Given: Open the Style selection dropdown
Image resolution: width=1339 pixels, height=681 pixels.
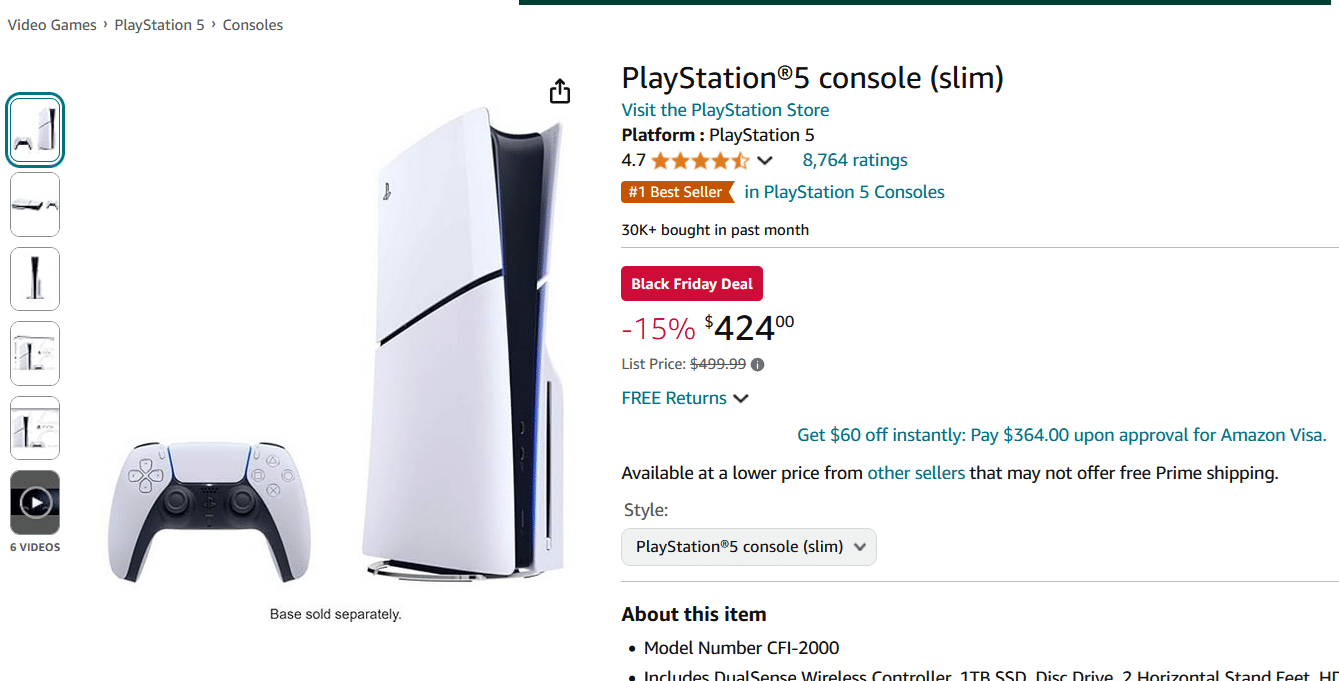Looking at the screenshot, I should [x=748, y=547].
